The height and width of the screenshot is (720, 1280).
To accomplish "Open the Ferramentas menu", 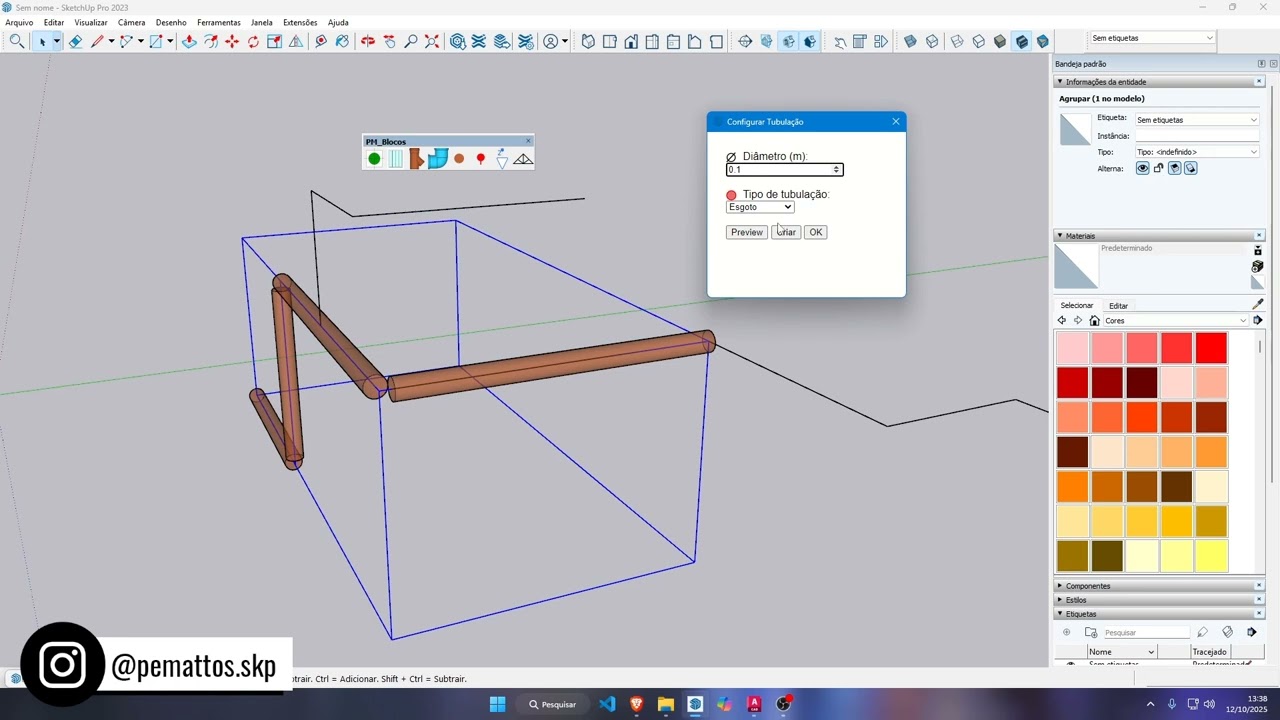I will point(218,22).
